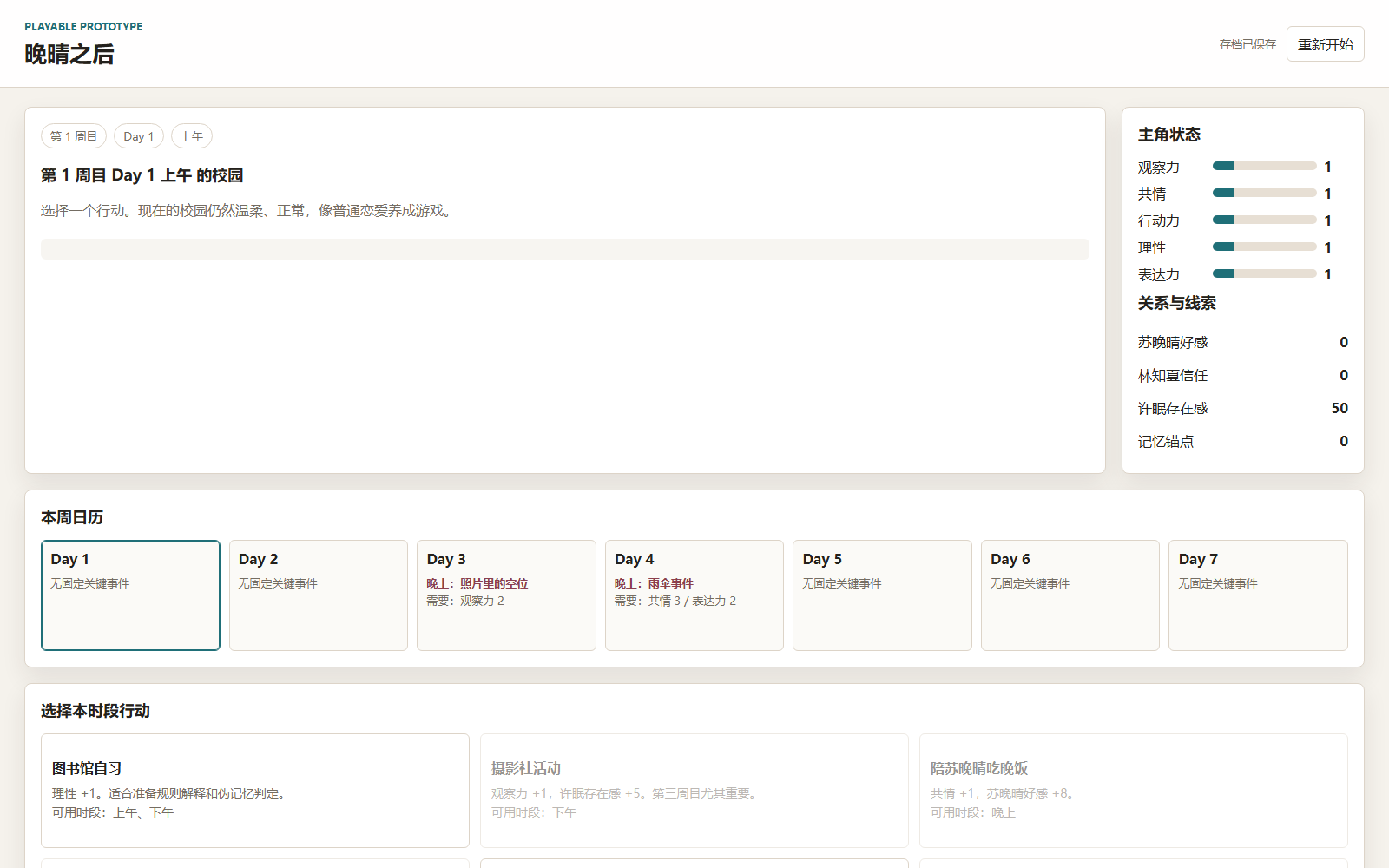The image size is (1389, 868).
Task: Click the 选择本时段行动 heading
Action: 95,711
